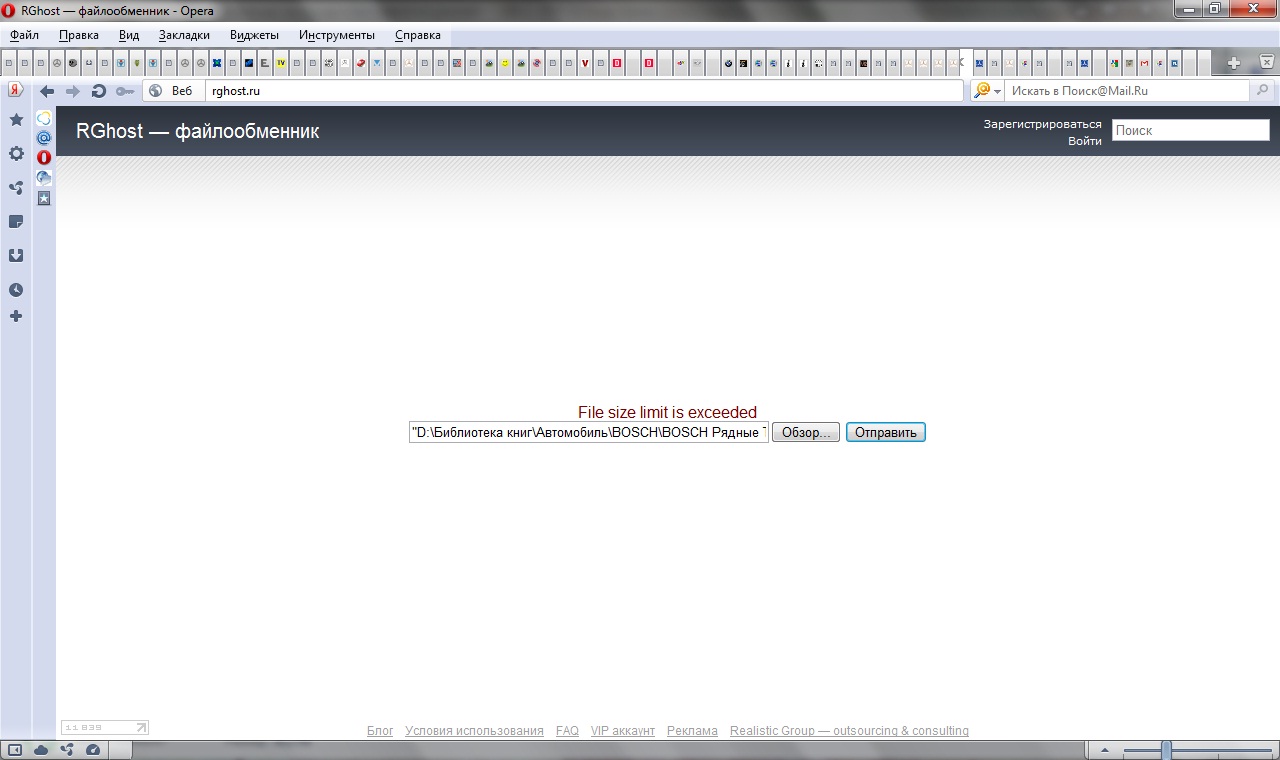
Task: Open the closed tabs trash icon
Action: coord(1266,62)
